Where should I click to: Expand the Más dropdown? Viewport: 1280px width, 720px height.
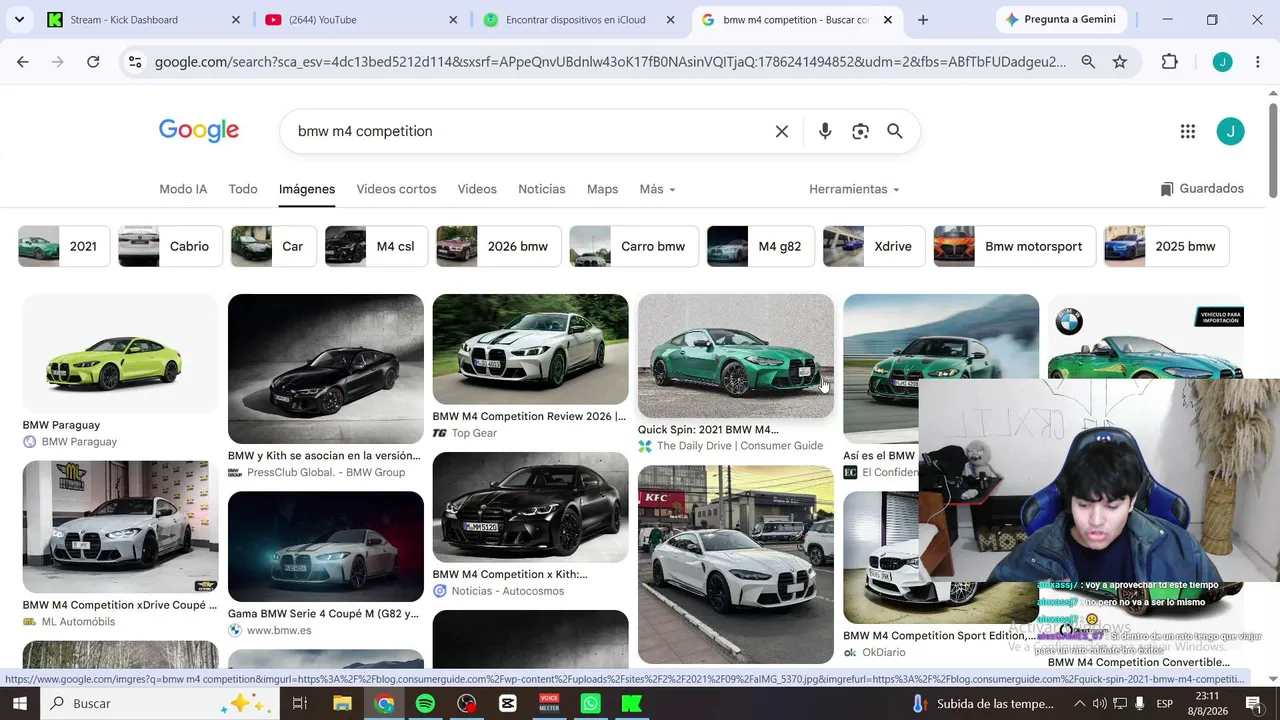click(657, 189)
